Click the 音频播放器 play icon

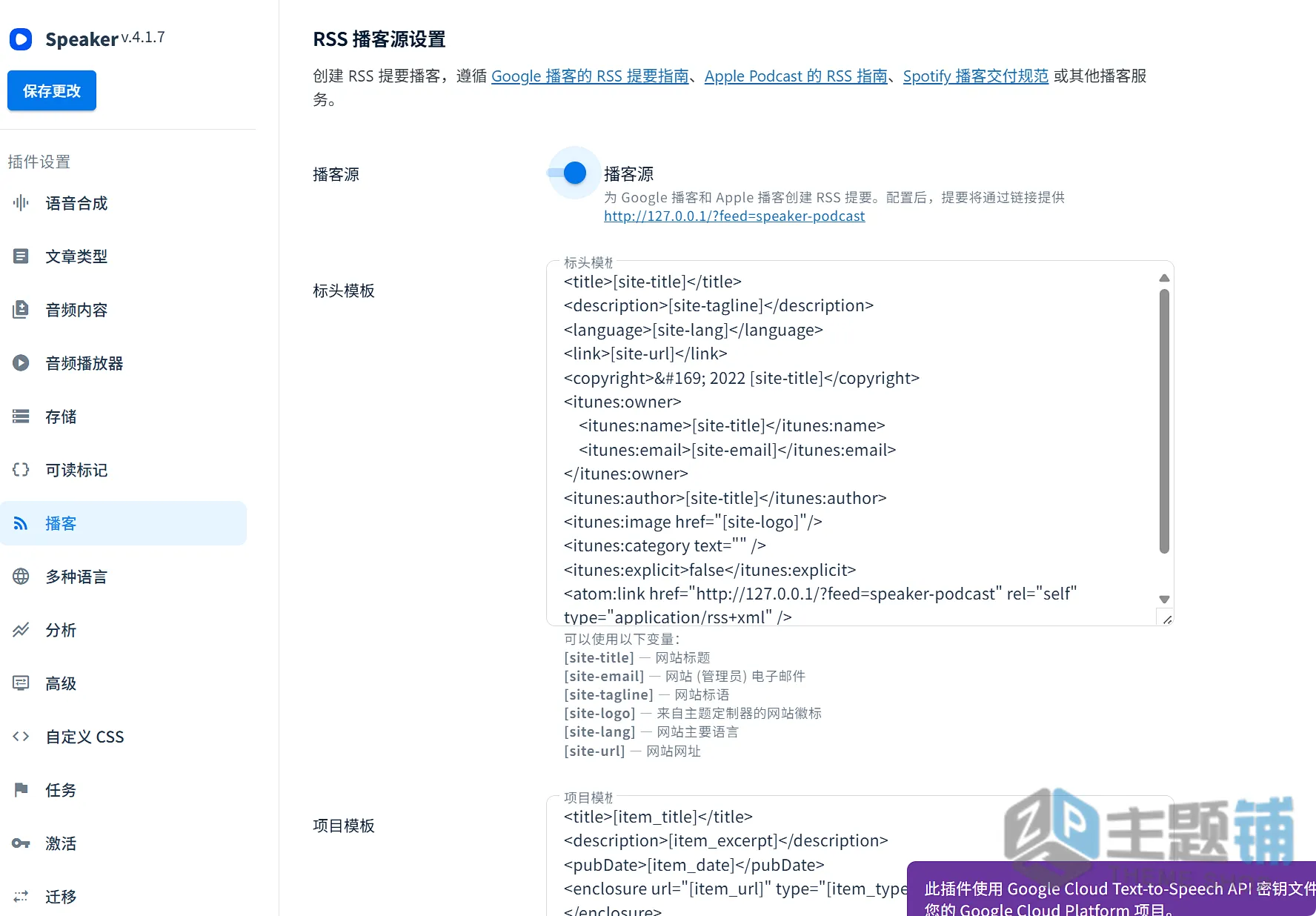pyautogui.click(x=21, y=363)
